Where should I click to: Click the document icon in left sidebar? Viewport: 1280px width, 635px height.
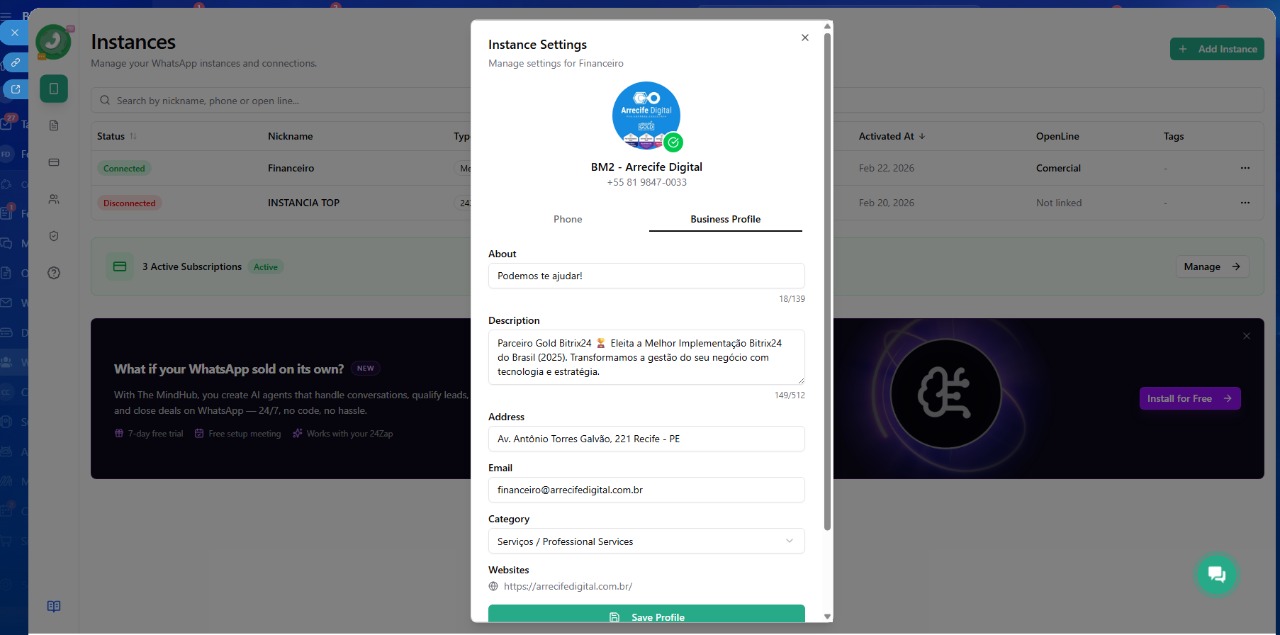click(54, 125)
